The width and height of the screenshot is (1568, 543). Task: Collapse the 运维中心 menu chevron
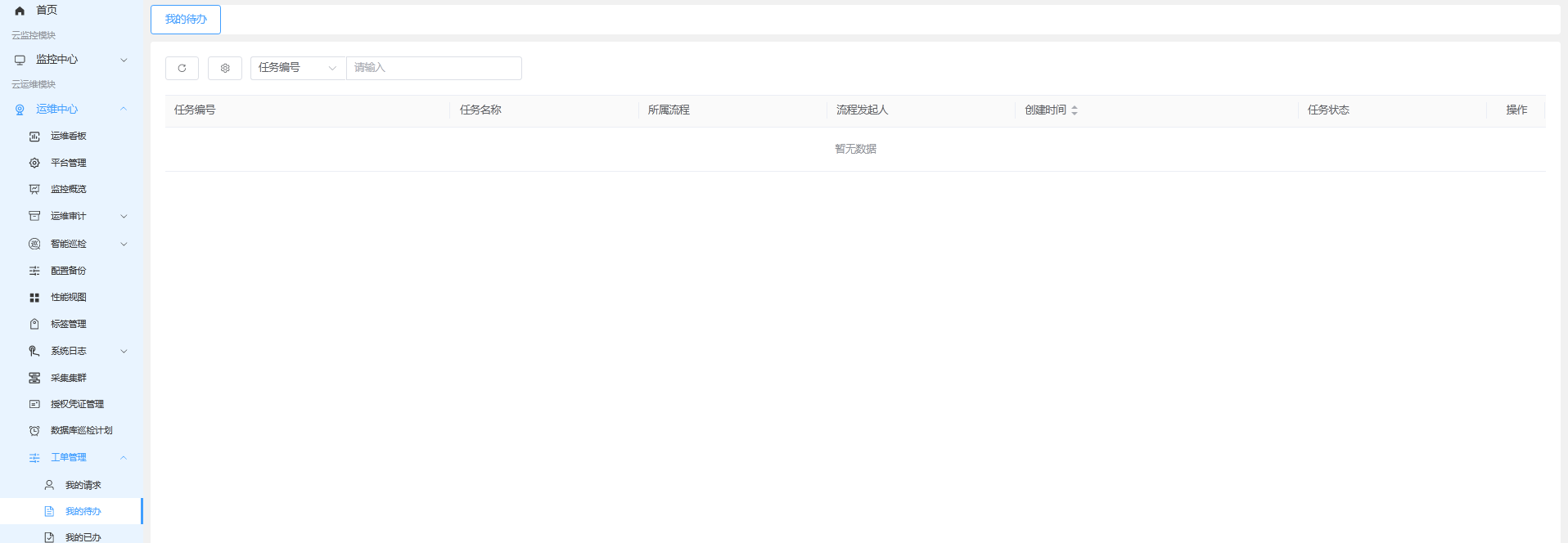(124, 109)
